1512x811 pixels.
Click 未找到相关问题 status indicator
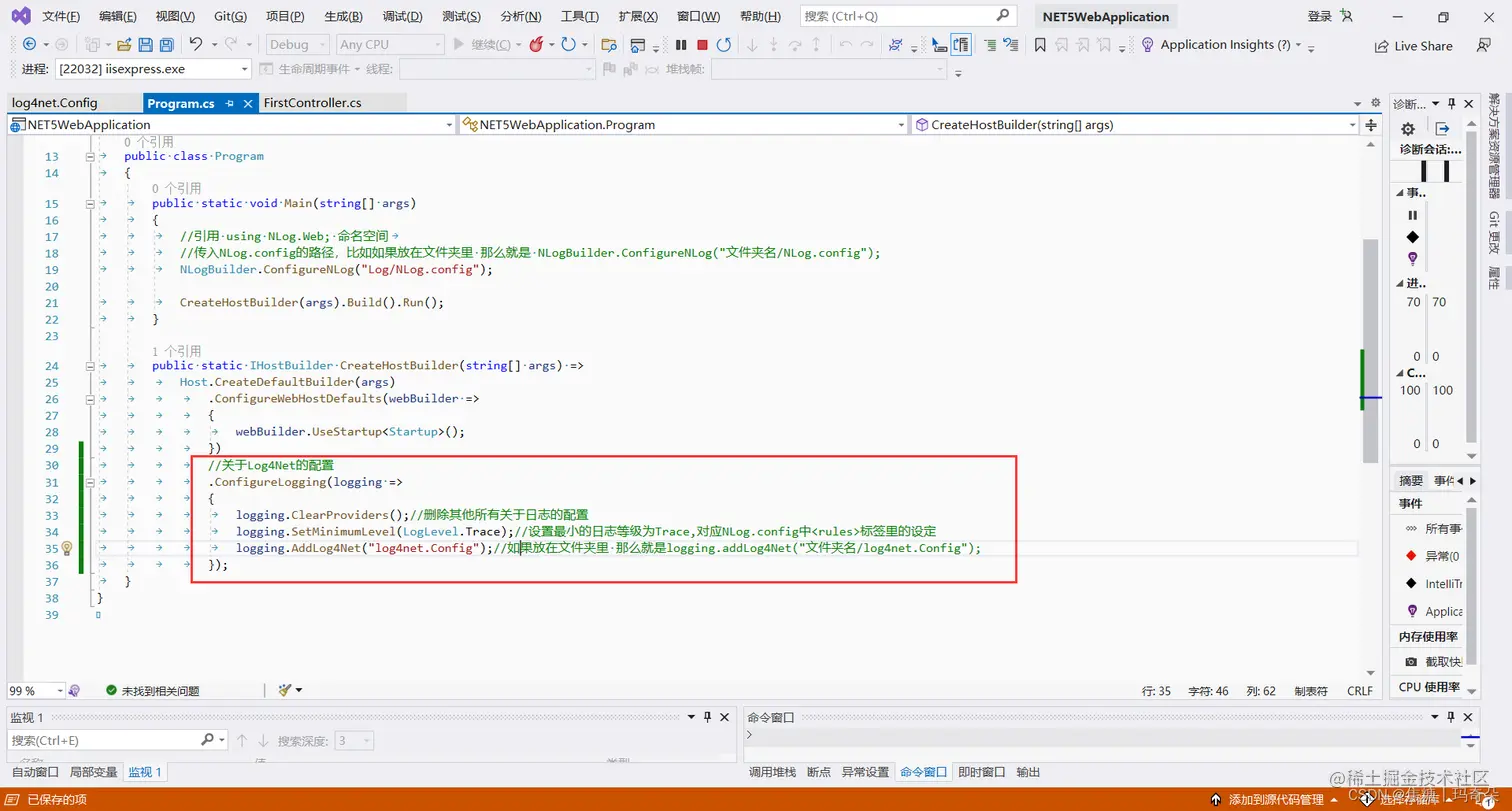[x=151, y=691]
